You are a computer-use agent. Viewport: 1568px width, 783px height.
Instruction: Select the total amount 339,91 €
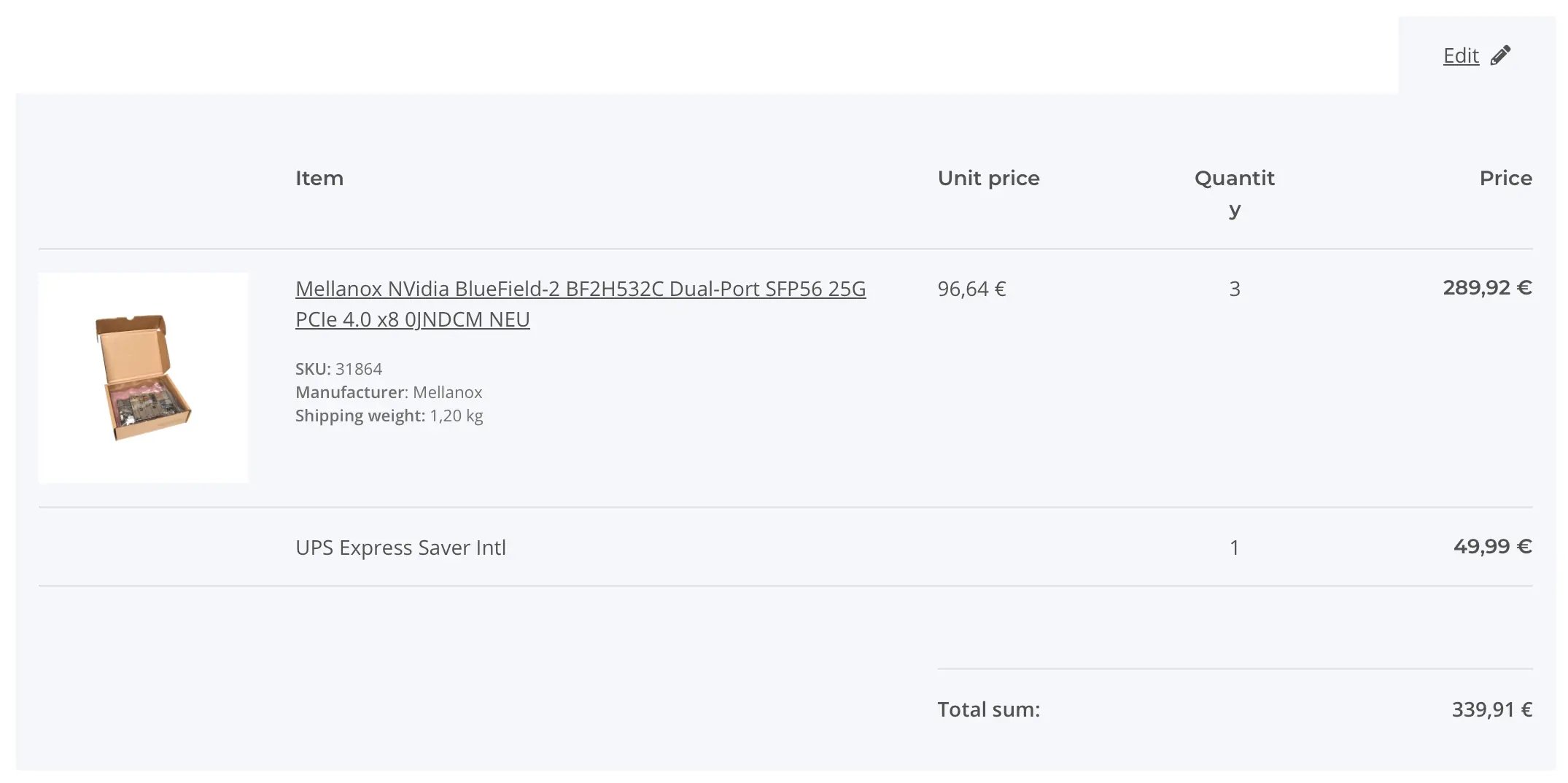pyautogui.click(x=1492, y=708)
